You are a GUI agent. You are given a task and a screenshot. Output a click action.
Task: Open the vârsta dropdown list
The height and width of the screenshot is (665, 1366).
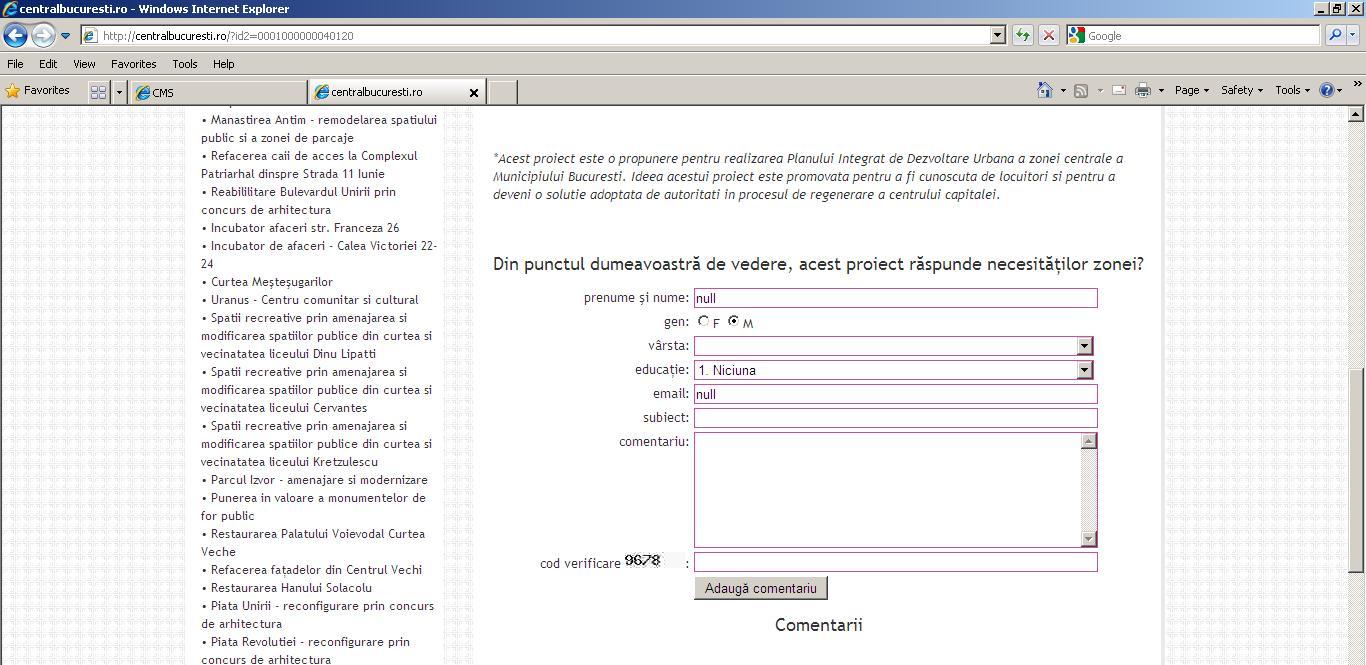coord(893,346)
